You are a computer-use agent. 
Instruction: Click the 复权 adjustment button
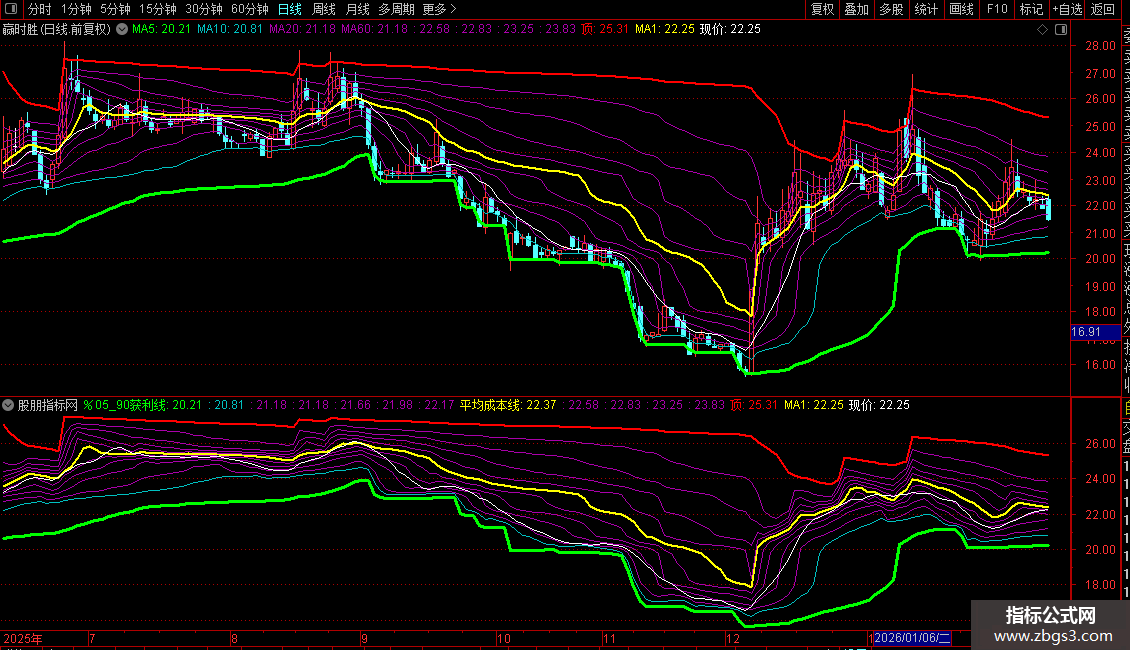pyautogui.click(x=822, y=9)
